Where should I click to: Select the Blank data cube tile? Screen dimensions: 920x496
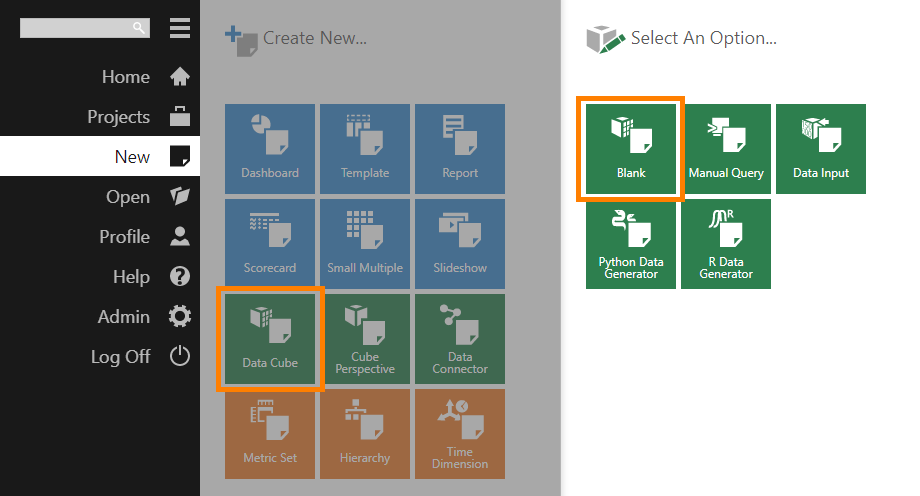631,149
